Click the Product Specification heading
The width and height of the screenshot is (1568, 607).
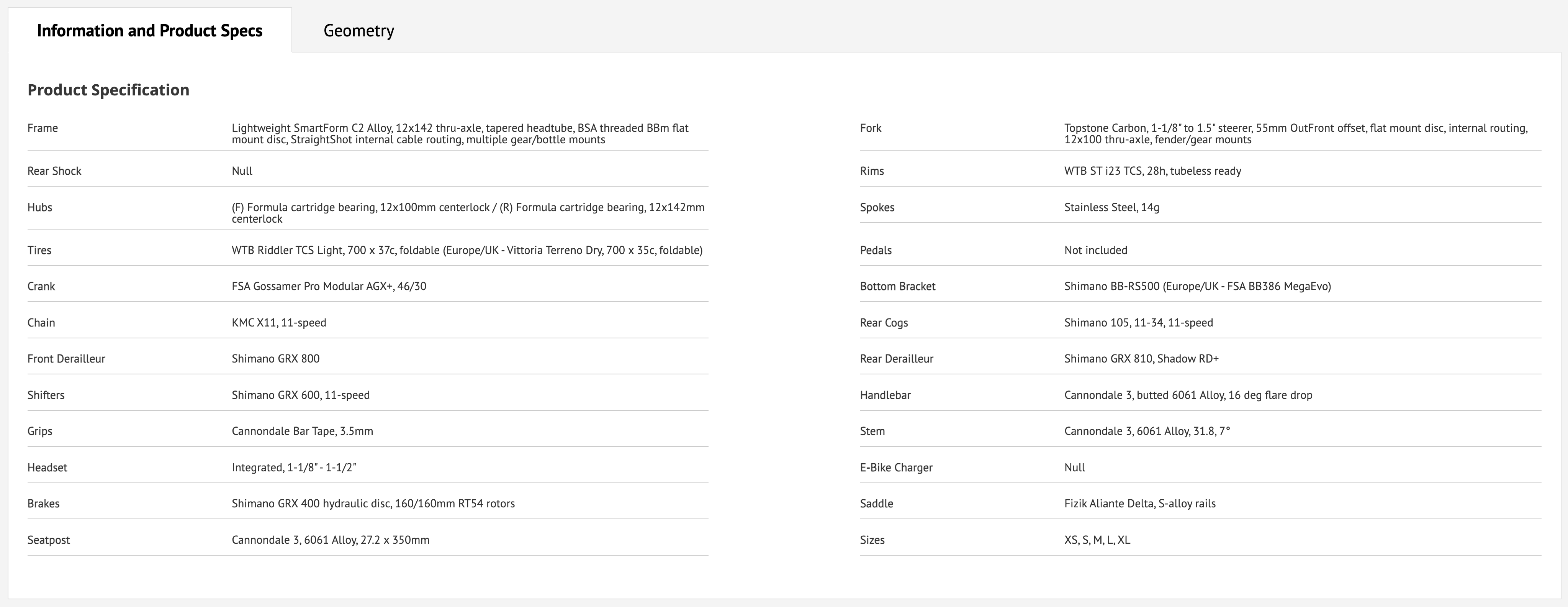click(108, 90)
